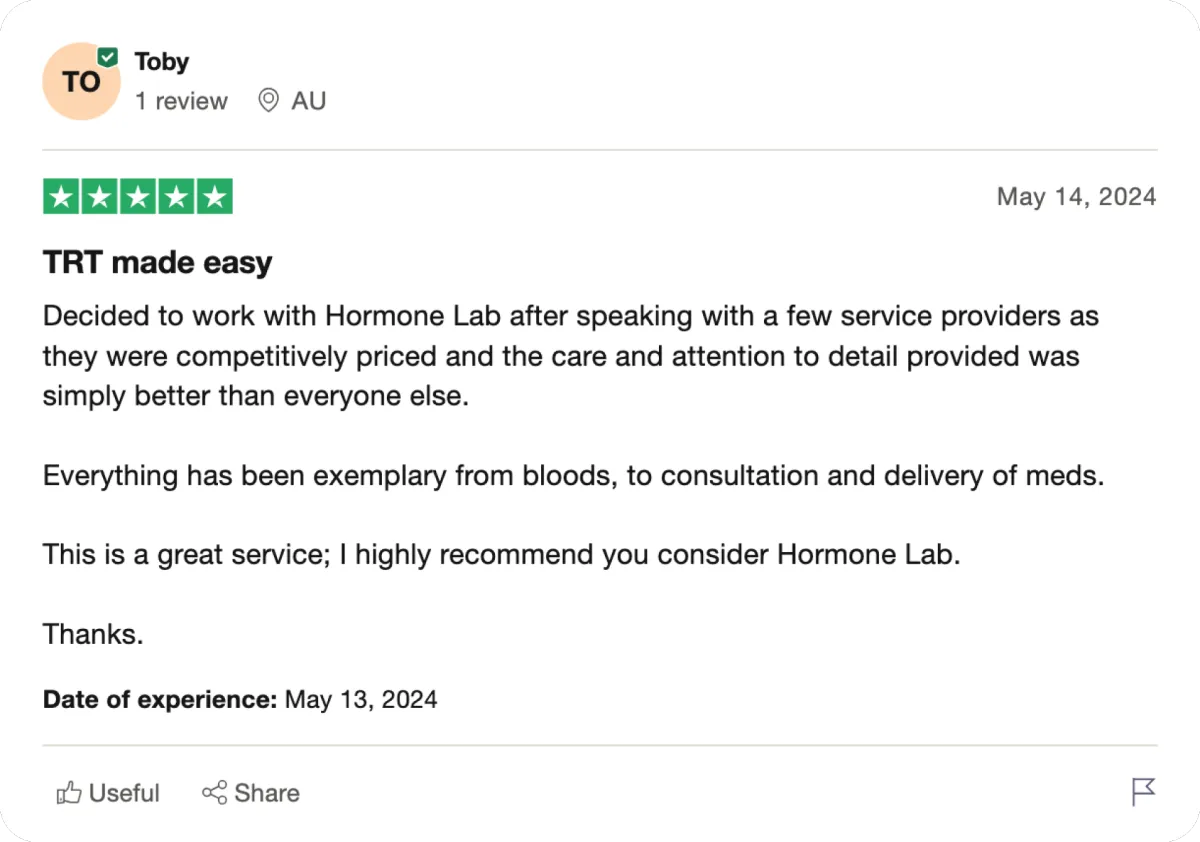Screen dimensions: 1200x842
Task: View Toby's '1 review' count
Action: (x=181, y=101)
